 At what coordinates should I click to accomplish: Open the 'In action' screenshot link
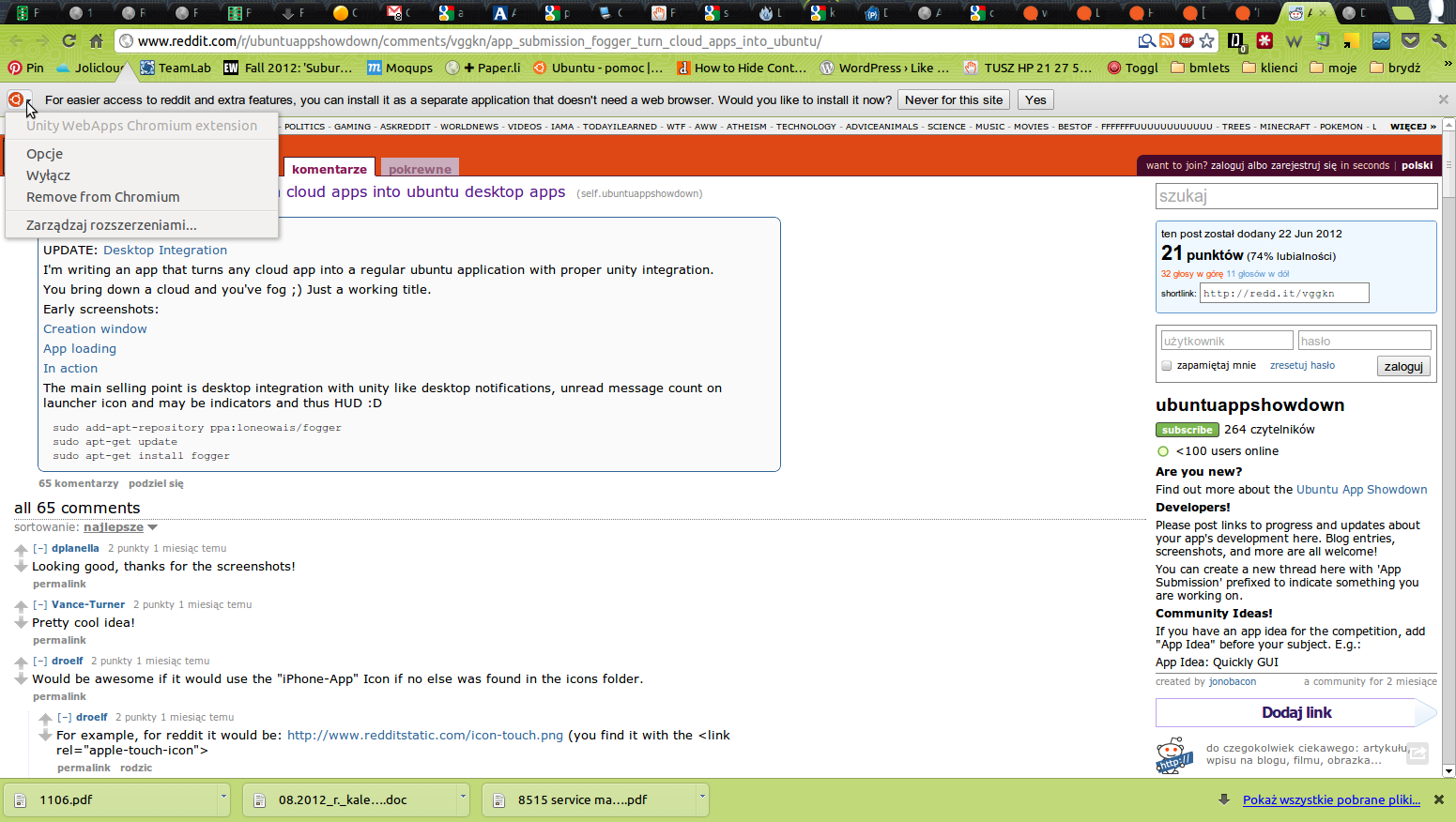pos(70,369)
